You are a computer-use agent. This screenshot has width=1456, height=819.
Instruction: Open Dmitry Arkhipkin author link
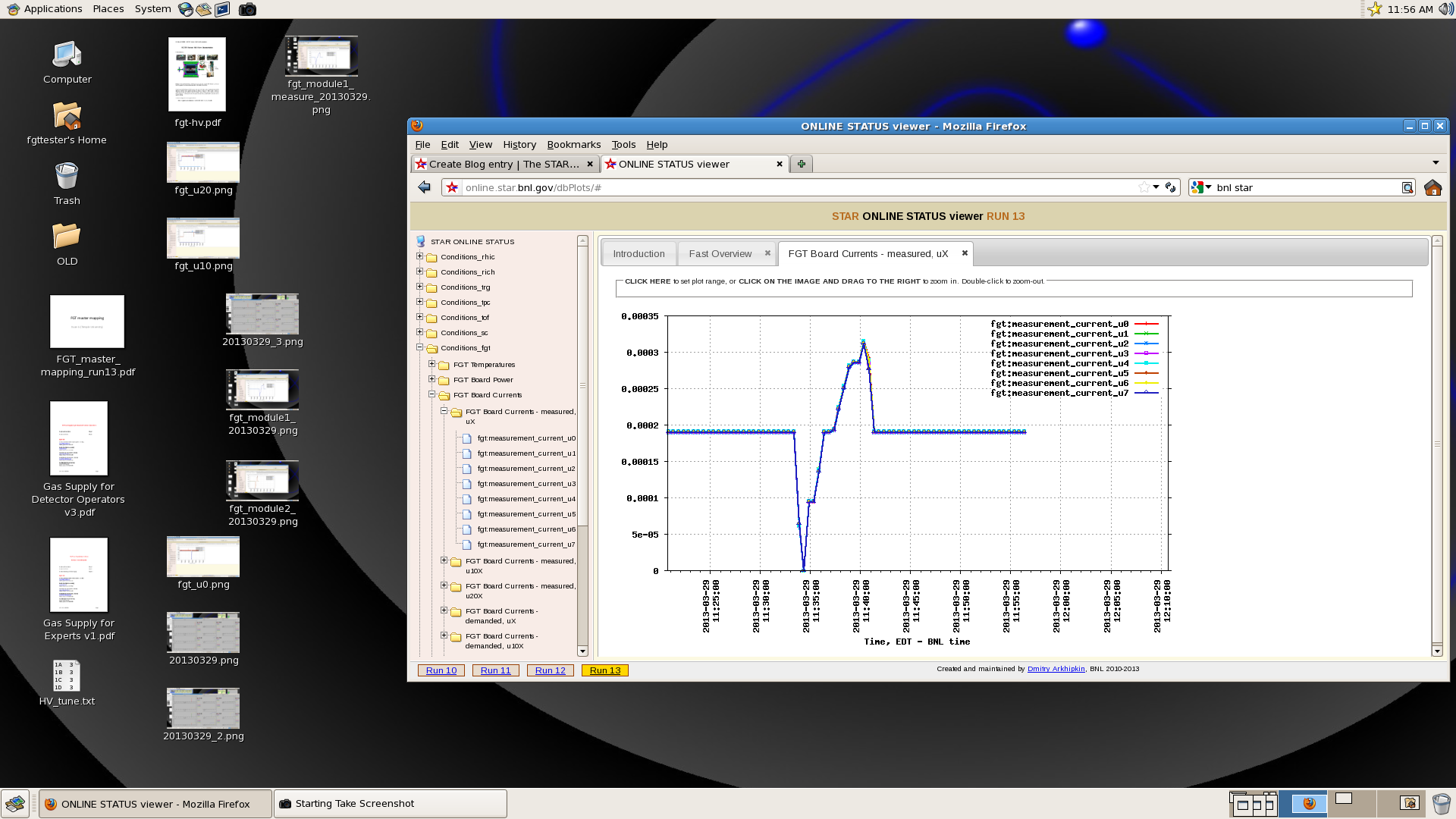pyautogui.click(x=1056, y=669)
